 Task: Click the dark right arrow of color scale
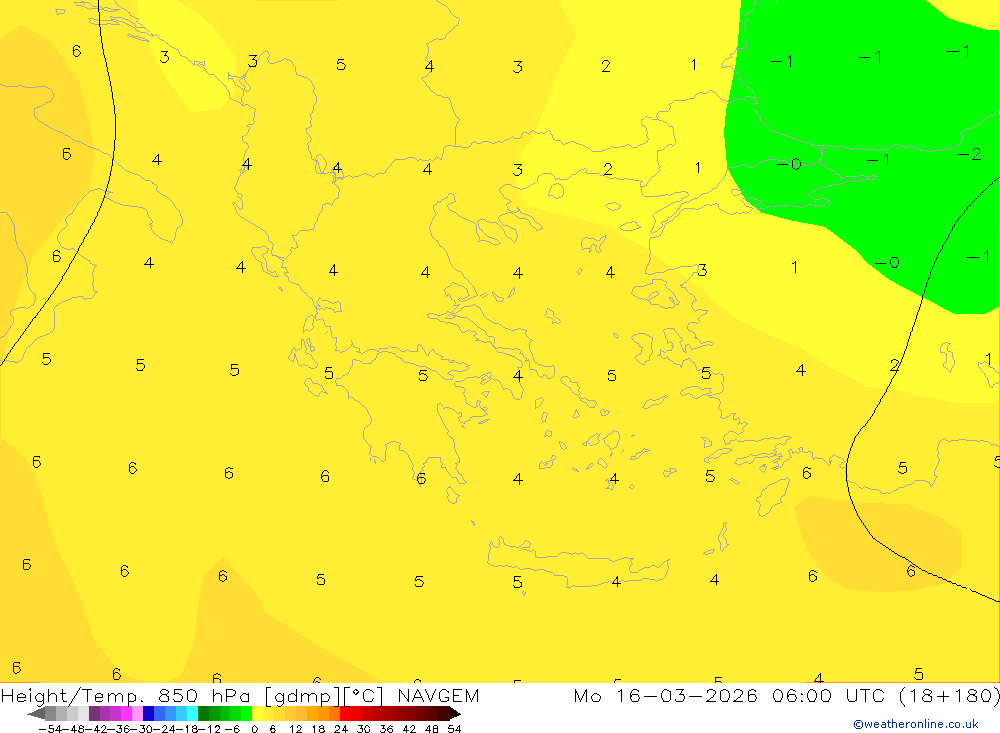pos(454,713)
